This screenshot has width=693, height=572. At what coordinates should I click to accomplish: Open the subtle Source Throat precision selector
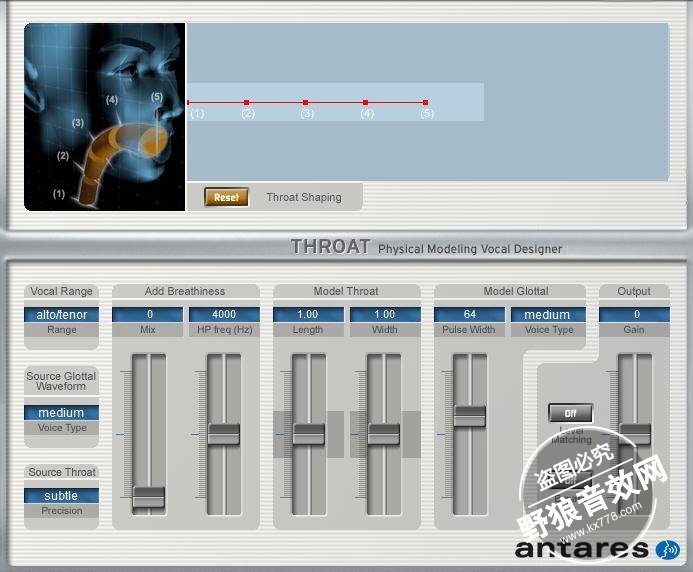pyautogui.click(x=61, y=496)
